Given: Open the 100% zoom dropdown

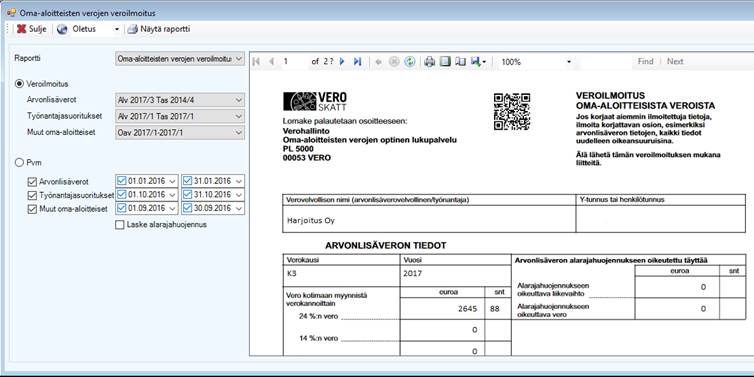Looking at the screenshot, I should click(569, 62).
